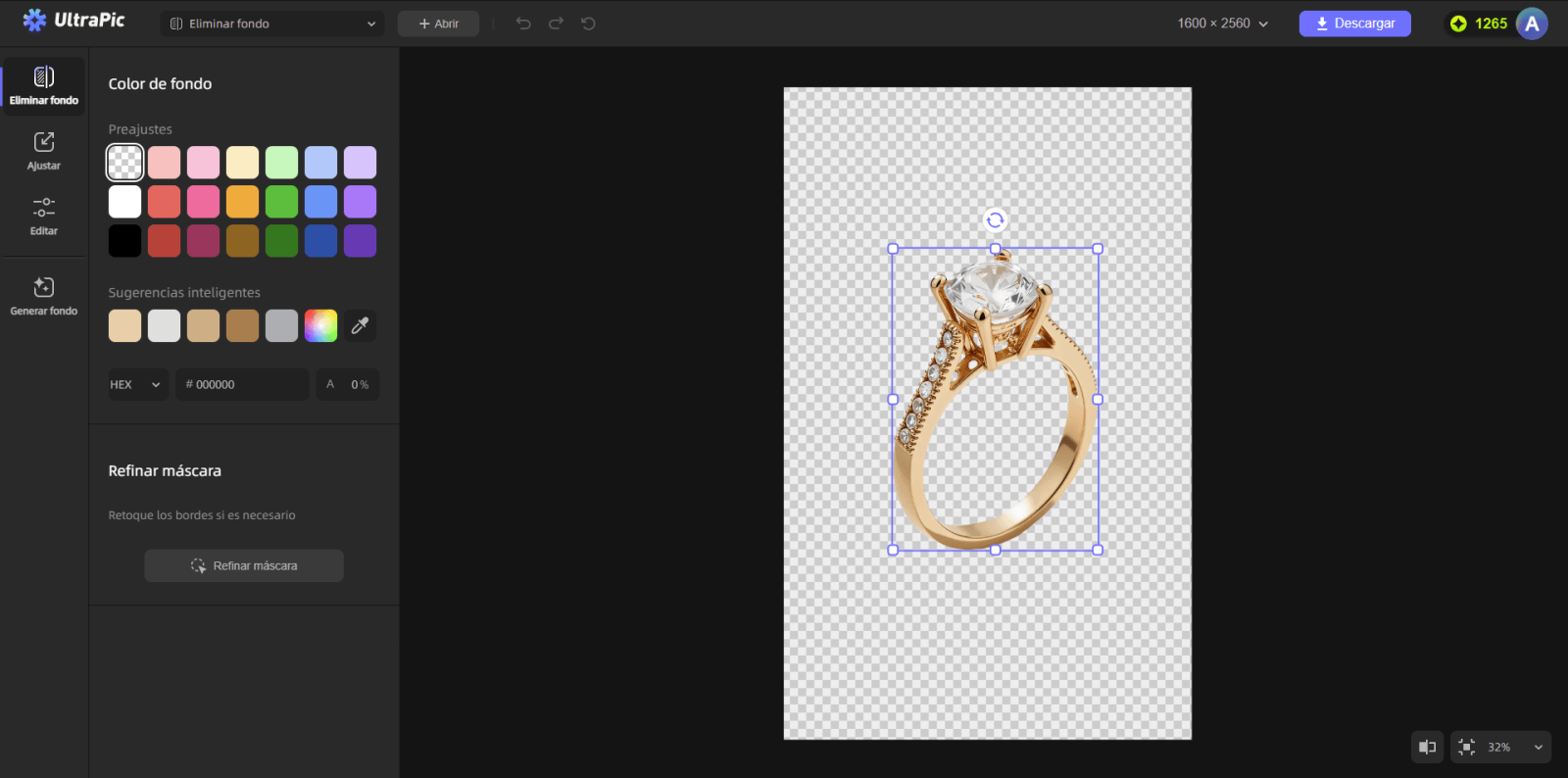Click the undo arrow icon
1568x778 pixels.
(x=523, y=24)
